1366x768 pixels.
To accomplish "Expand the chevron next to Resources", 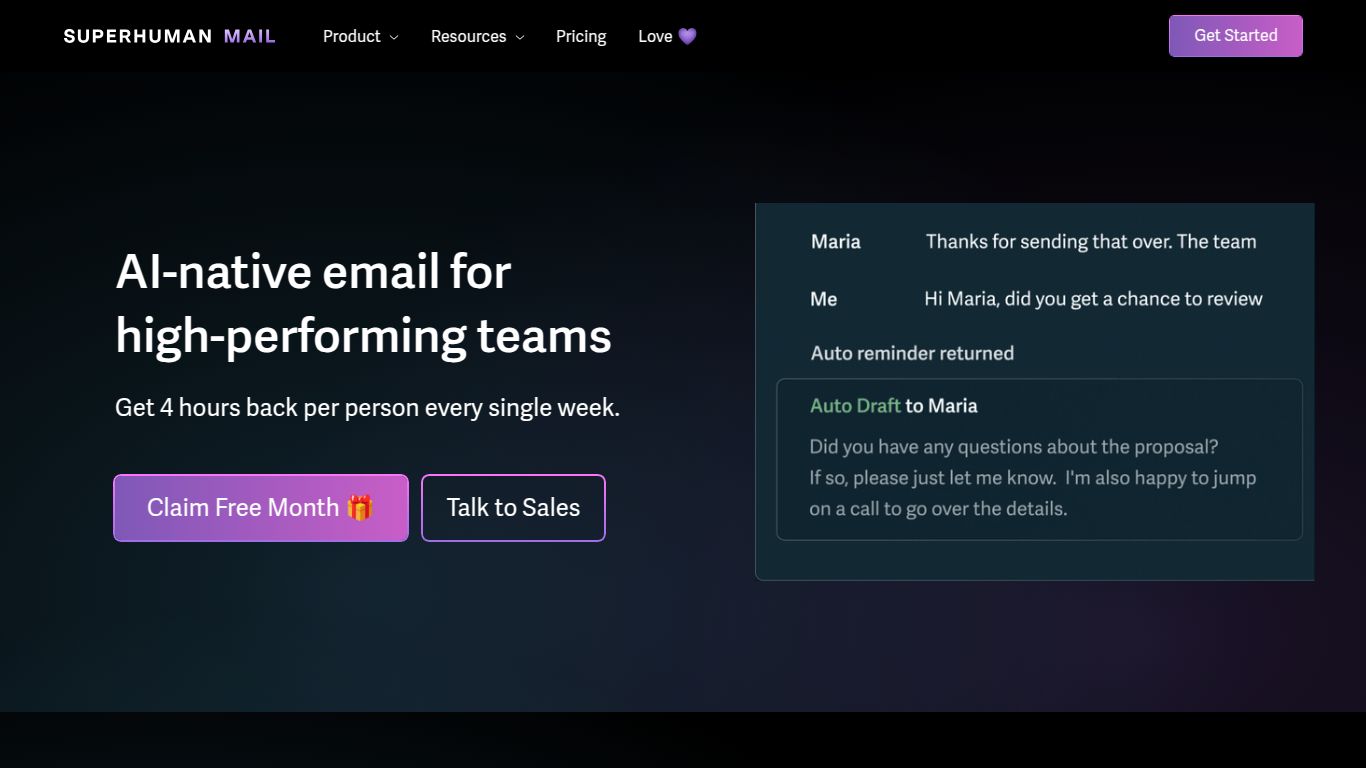I will point(520,37).
